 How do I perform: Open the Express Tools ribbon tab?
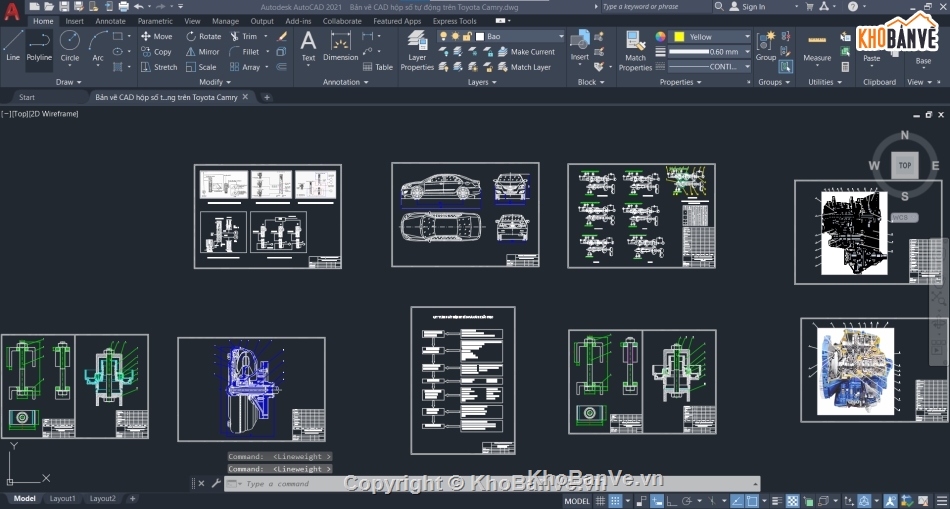point(454,21)
